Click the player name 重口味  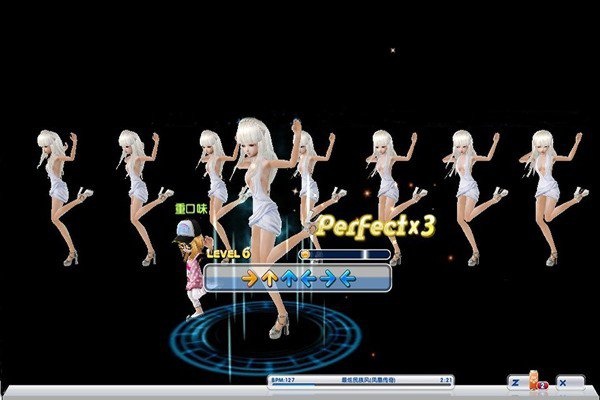pyautogui.click(x=191, y=209)
